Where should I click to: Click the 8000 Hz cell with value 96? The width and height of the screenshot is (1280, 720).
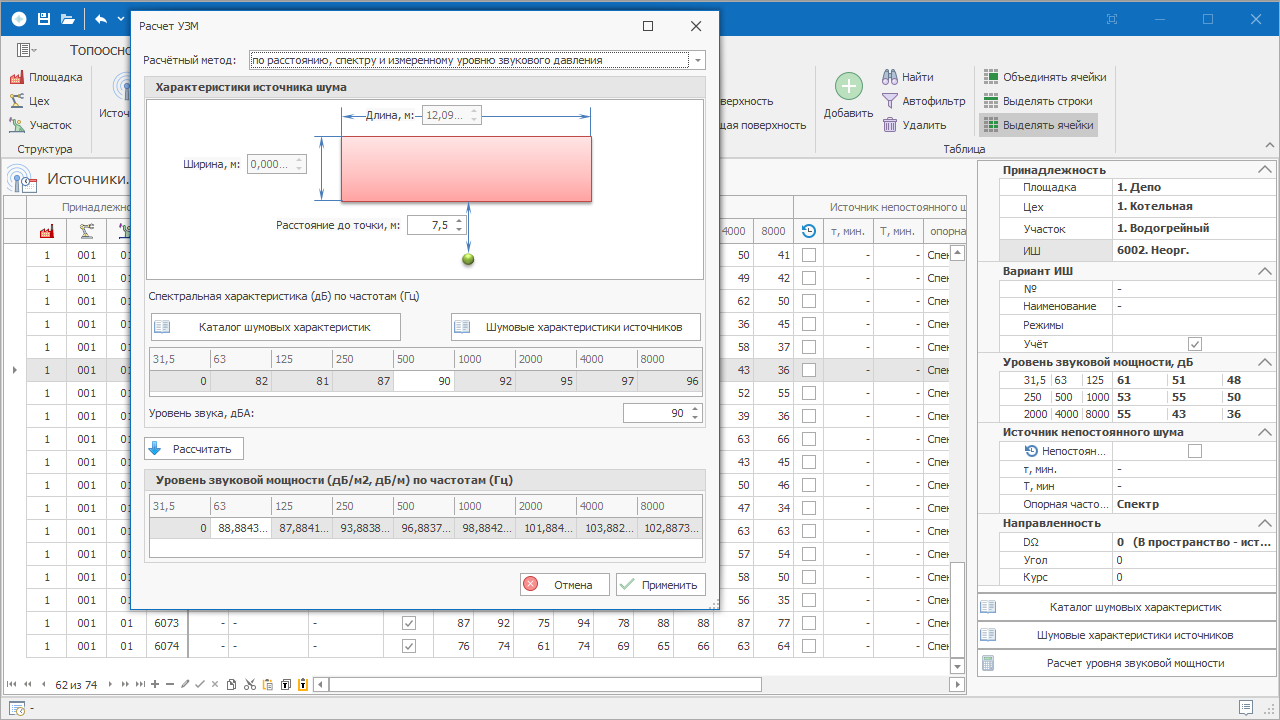coord(669,383)
